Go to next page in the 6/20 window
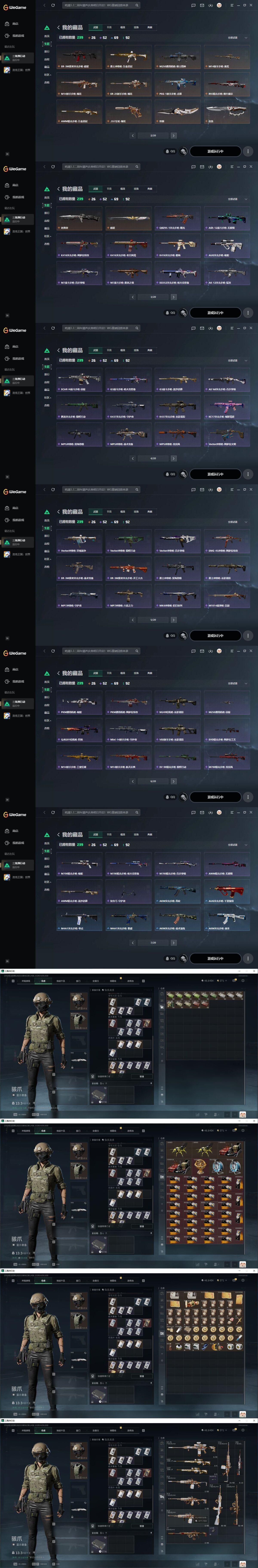Image resolution: width=258 pixels, height=1568 pixels. click(x=173, y=781)
